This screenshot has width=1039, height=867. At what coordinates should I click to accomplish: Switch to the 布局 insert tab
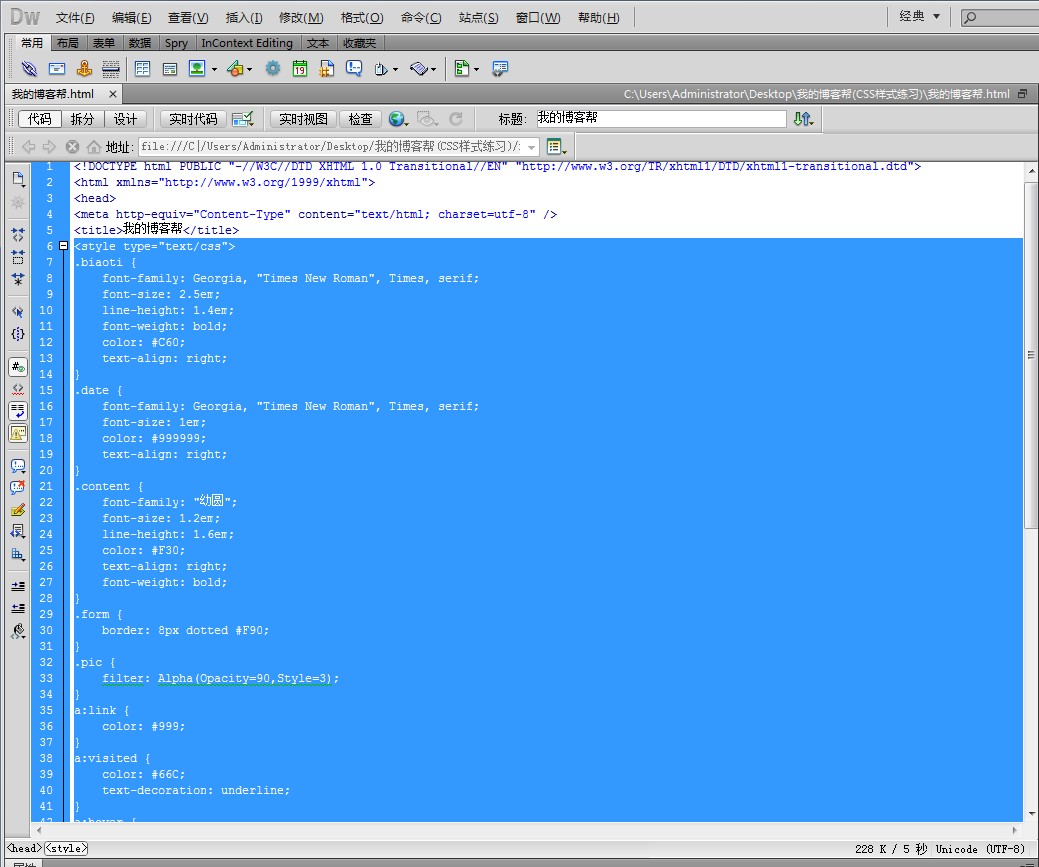click(67, 43)
